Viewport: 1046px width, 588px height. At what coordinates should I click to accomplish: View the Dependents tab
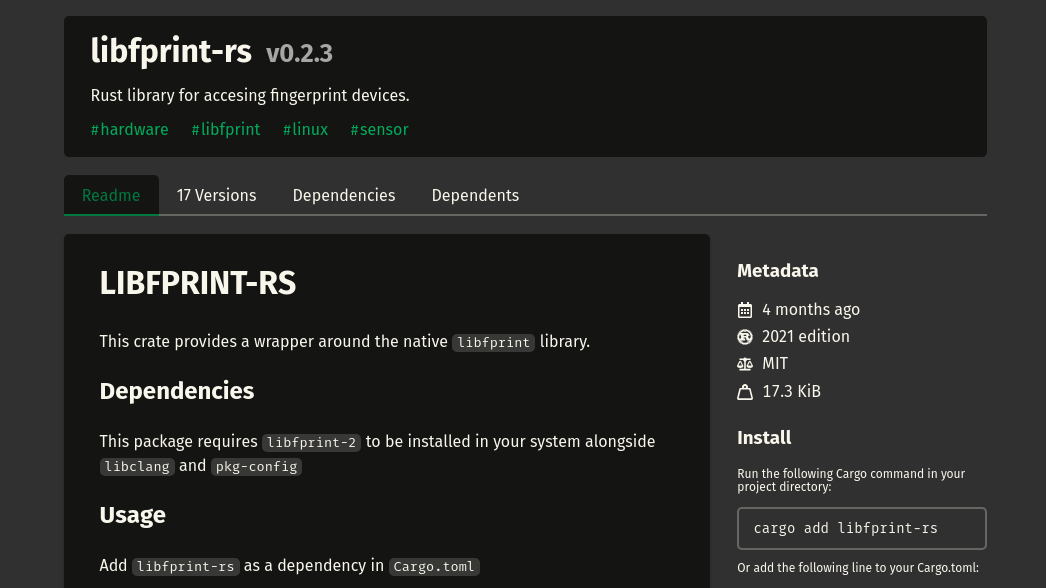pyautogui.click(x=475, y=195)
